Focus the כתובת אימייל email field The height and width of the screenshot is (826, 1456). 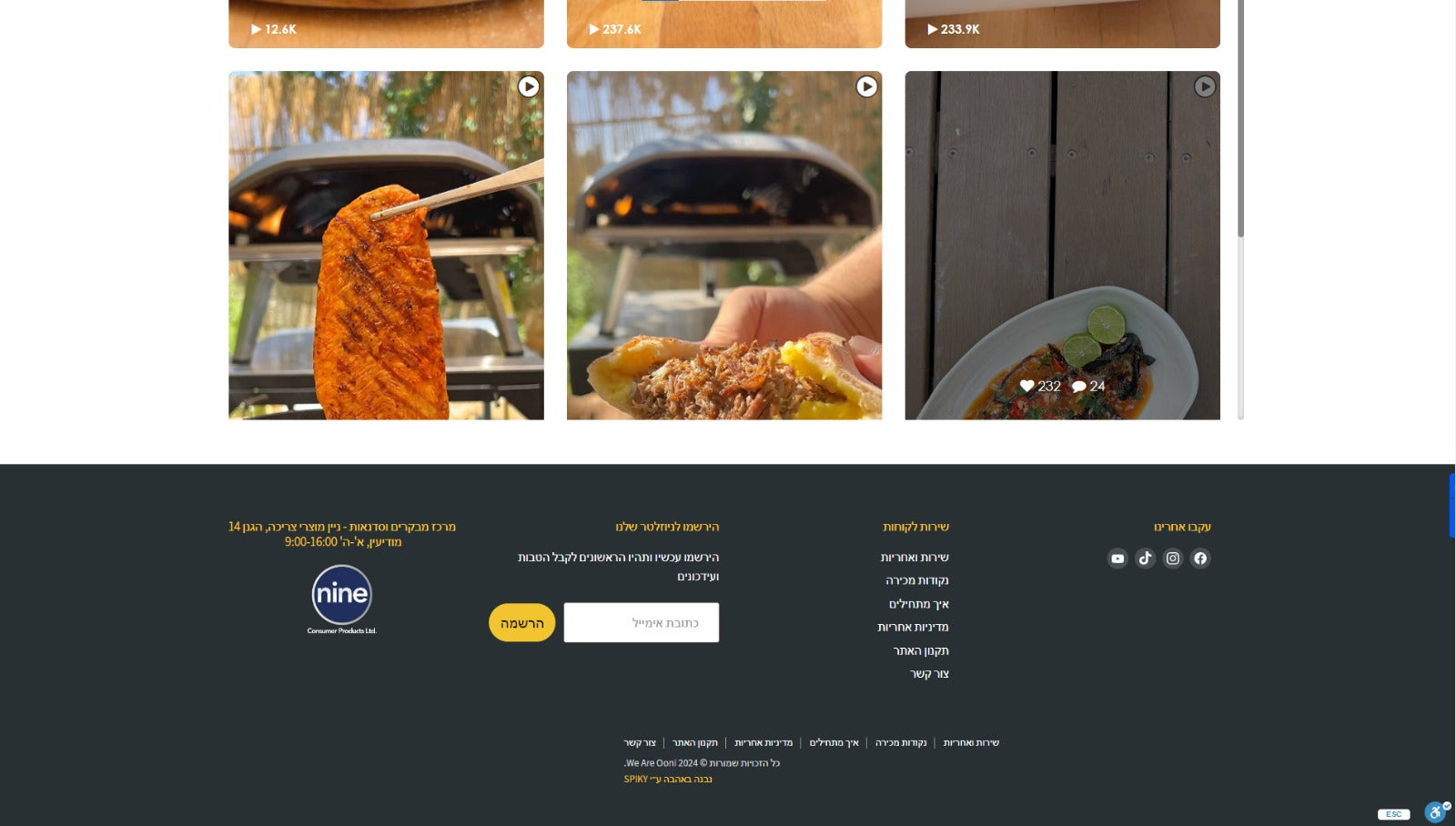coord(642,623)
